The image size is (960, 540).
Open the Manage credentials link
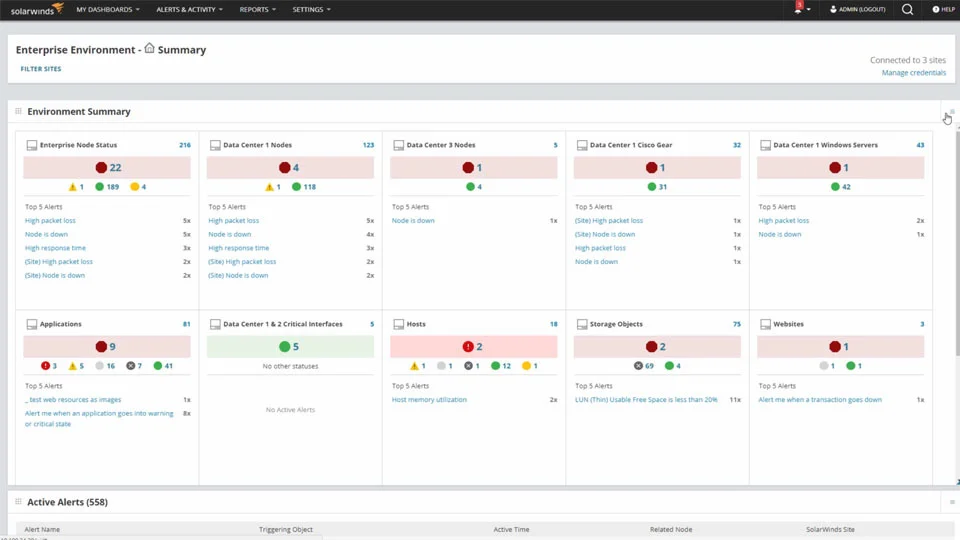(x=913, y=73)
